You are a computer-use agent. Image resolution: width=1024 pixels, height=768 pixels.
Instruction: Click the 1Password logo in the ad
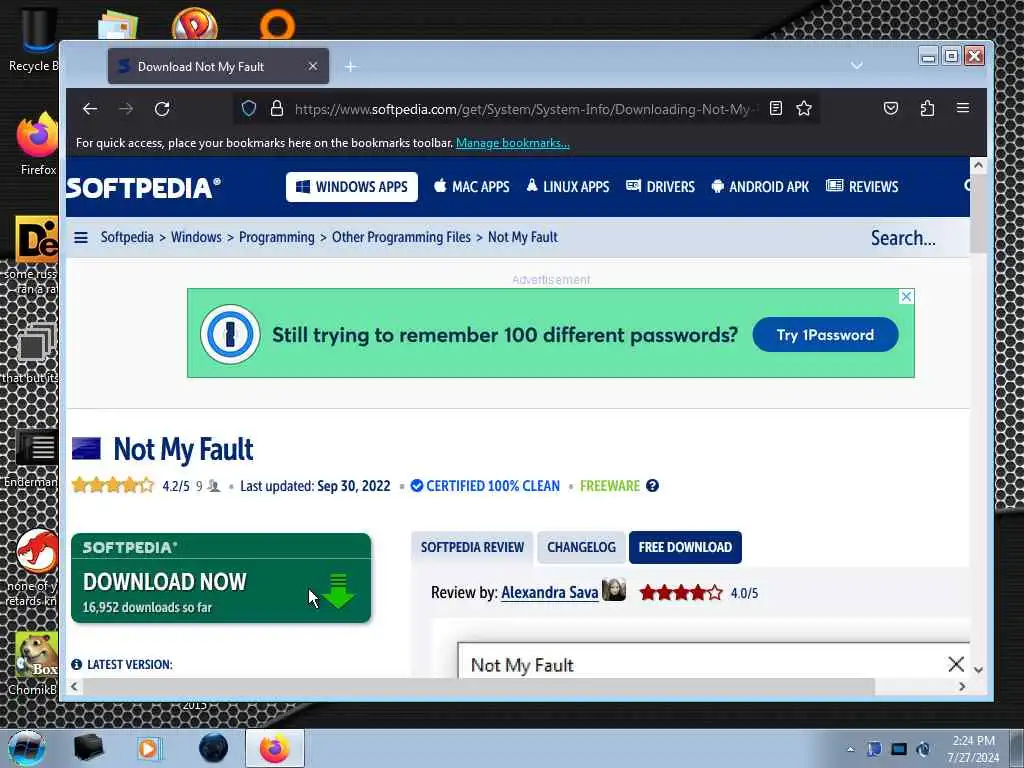coord(230,334)
